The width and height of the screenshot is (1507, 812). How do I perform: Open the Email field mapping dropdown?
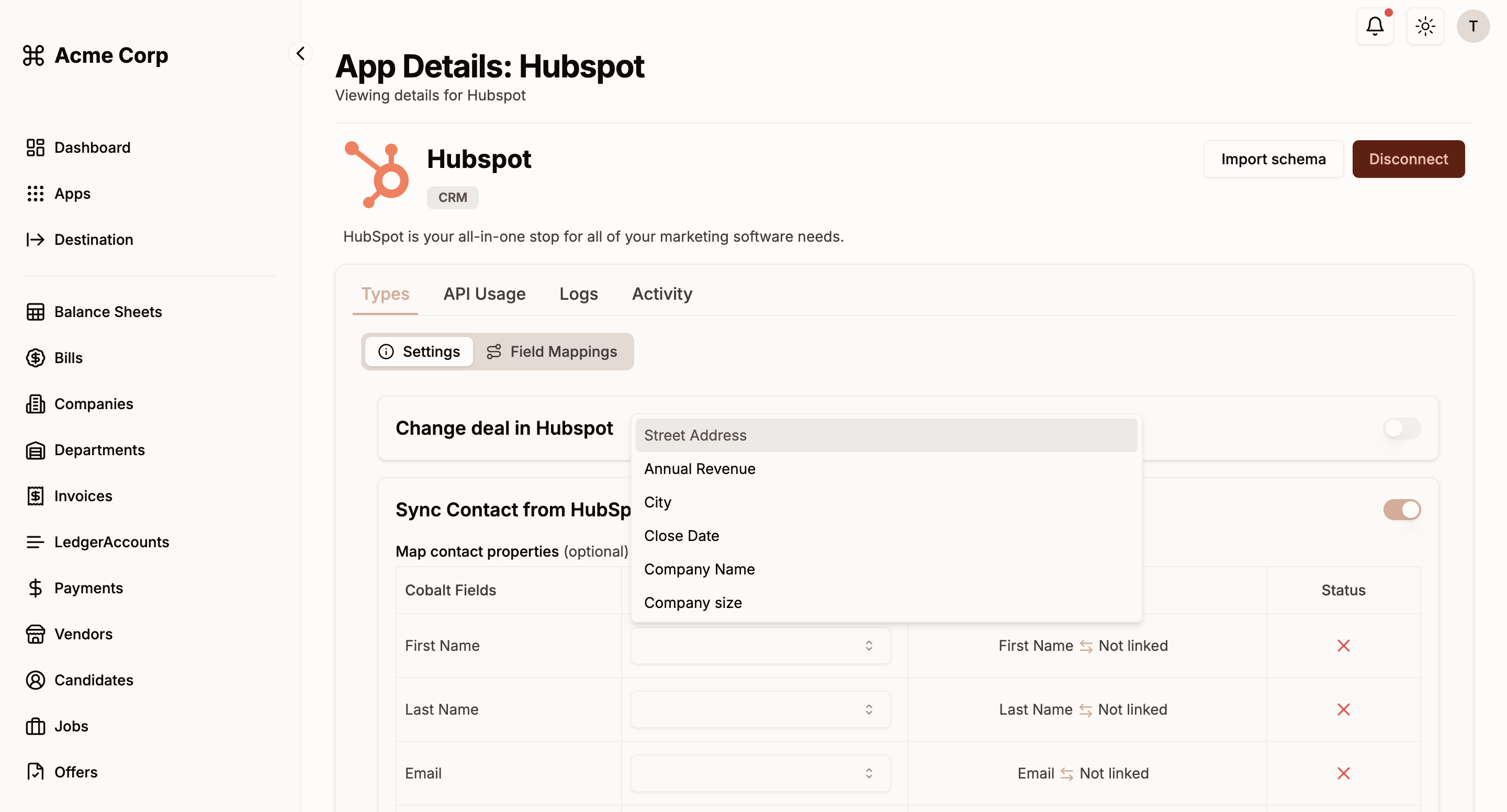760,773
